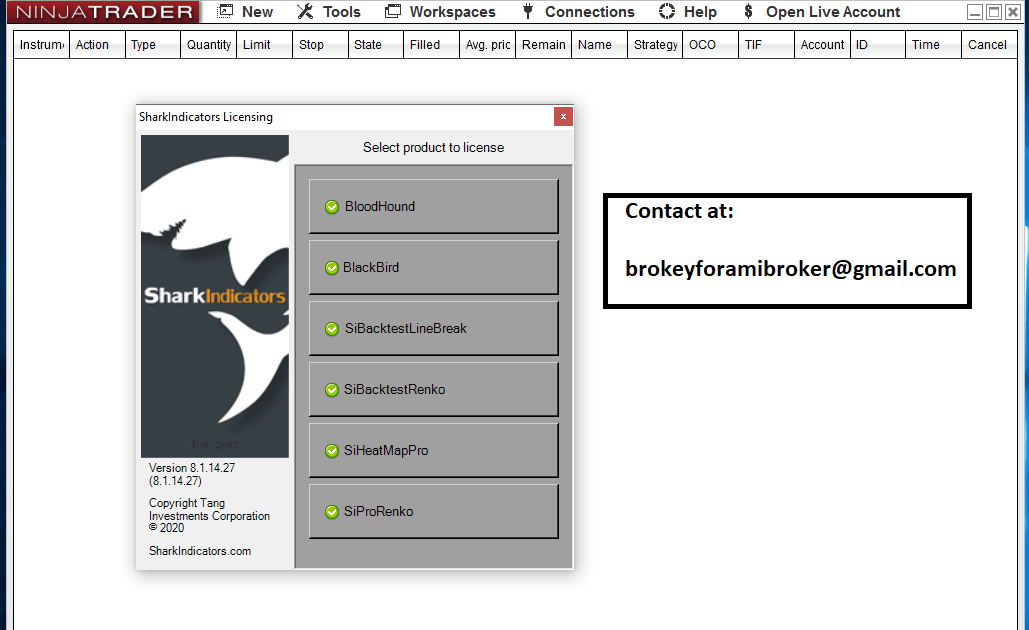
Task: Open the Connections menu
Action: pos(578,12)
